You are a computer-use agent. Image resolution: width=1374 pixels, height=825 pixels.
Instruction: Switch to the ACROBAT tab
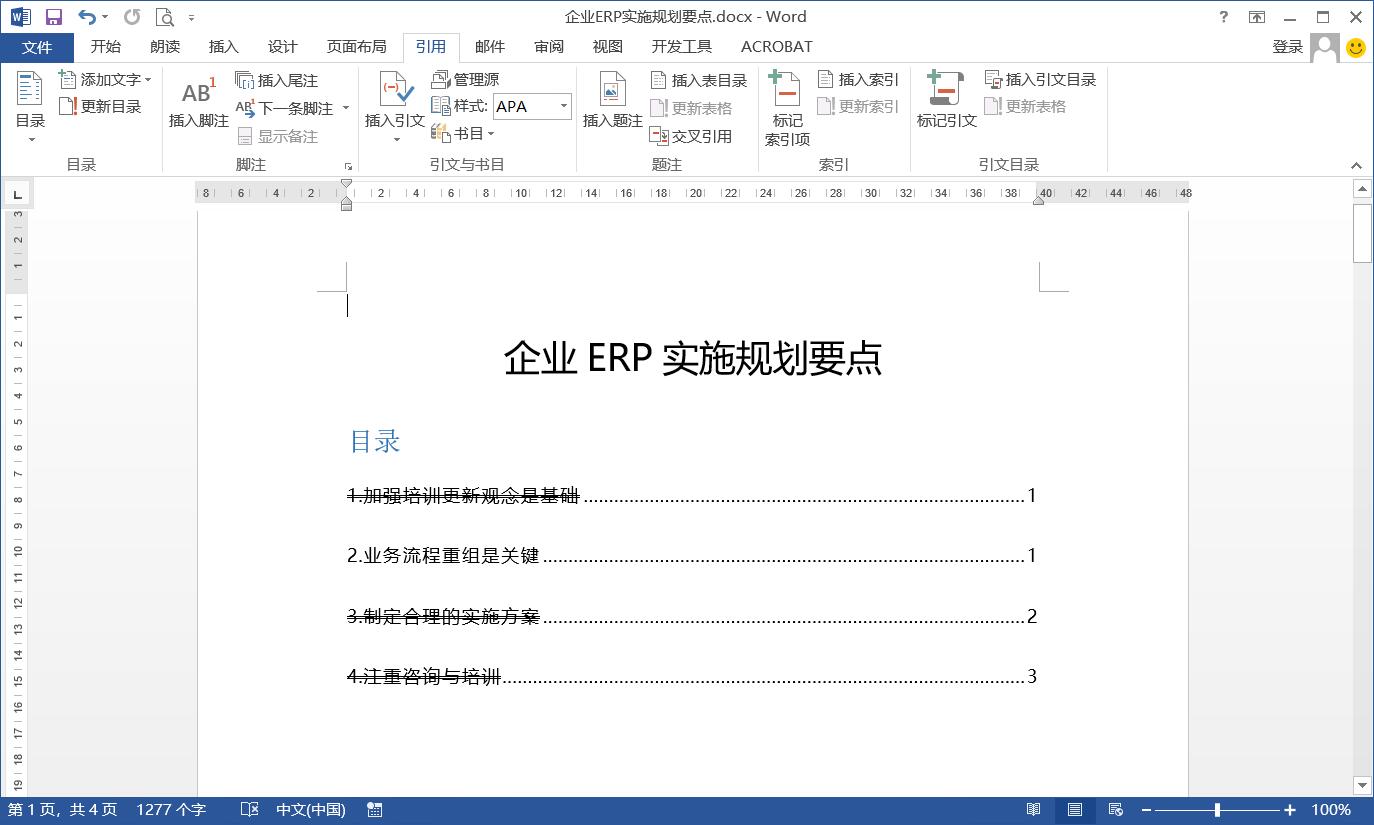777,47
